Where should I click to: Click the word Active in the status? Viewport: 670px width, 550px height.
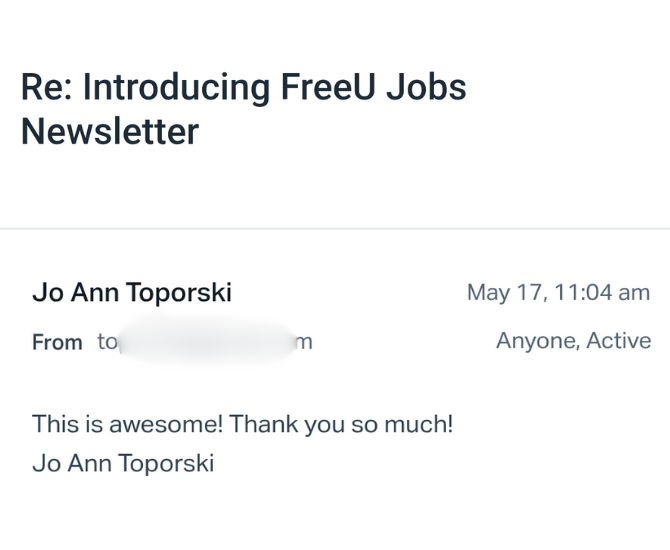click(618, 341)
